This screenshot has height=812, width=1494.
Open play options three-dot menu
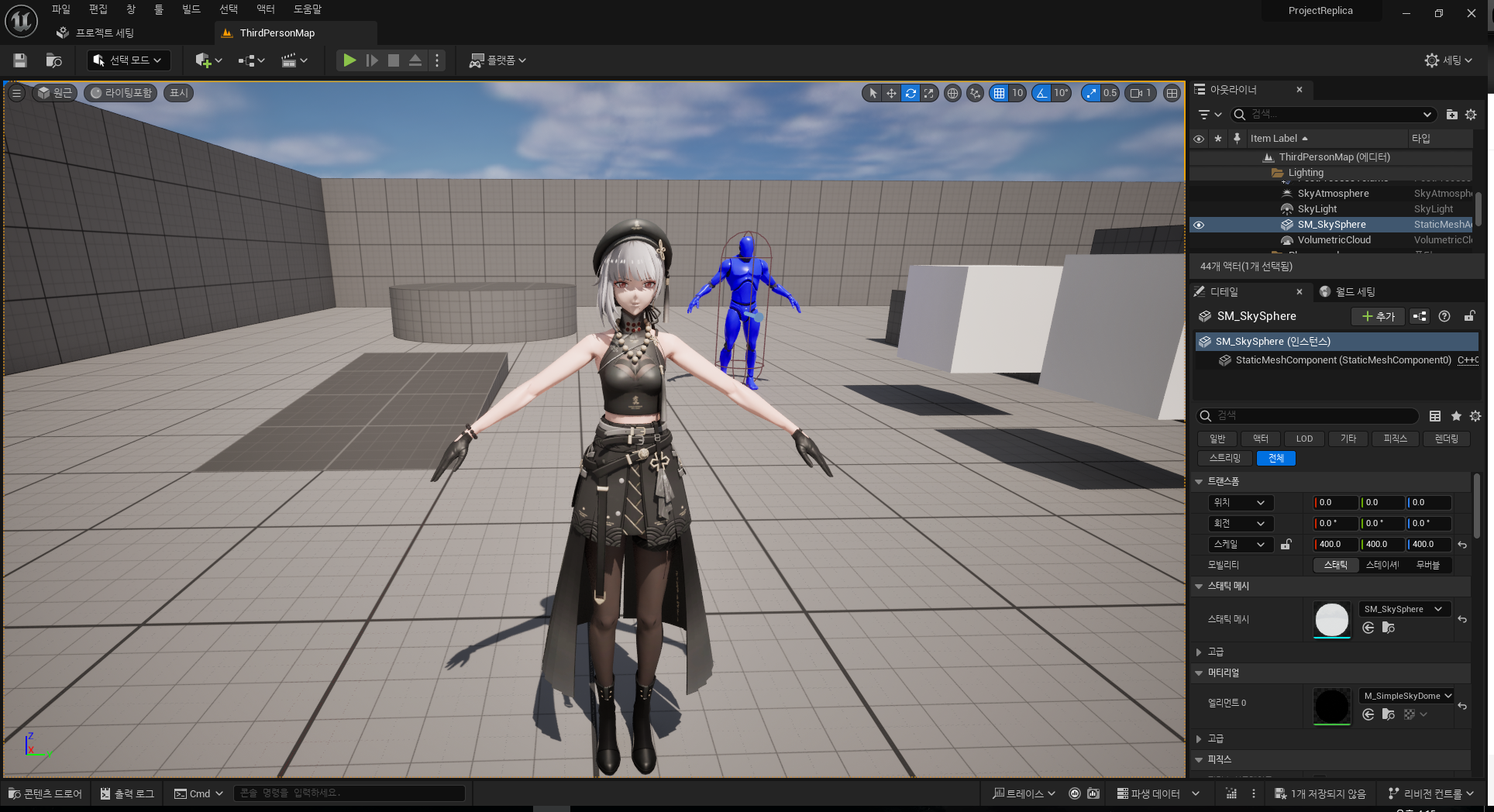(437, 60)
